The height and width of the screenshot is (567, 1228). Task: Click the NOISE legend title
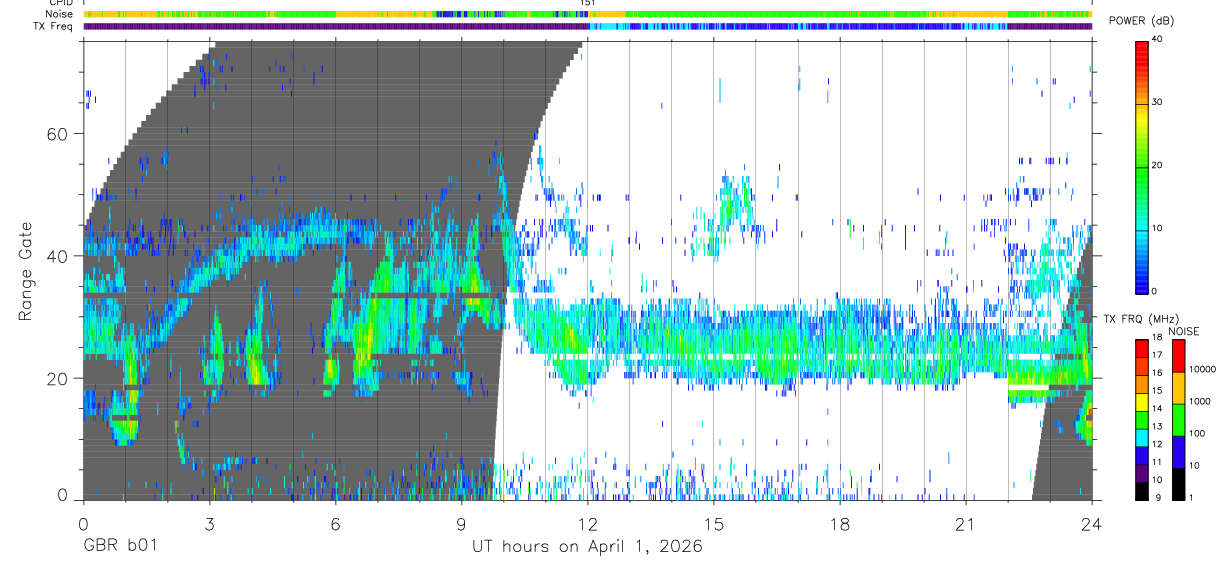tap(1186, 331)
